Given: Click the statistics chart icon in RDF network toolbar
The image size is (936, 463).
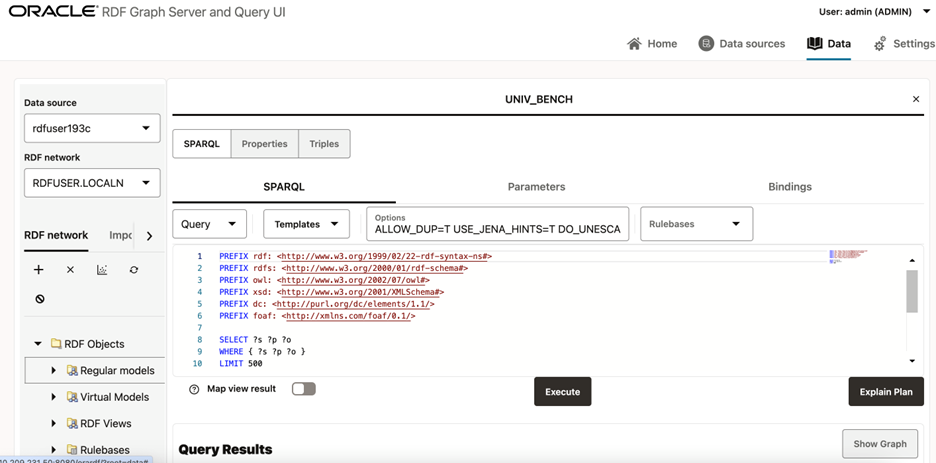Looking at the screenshot, I should point(102,270).
